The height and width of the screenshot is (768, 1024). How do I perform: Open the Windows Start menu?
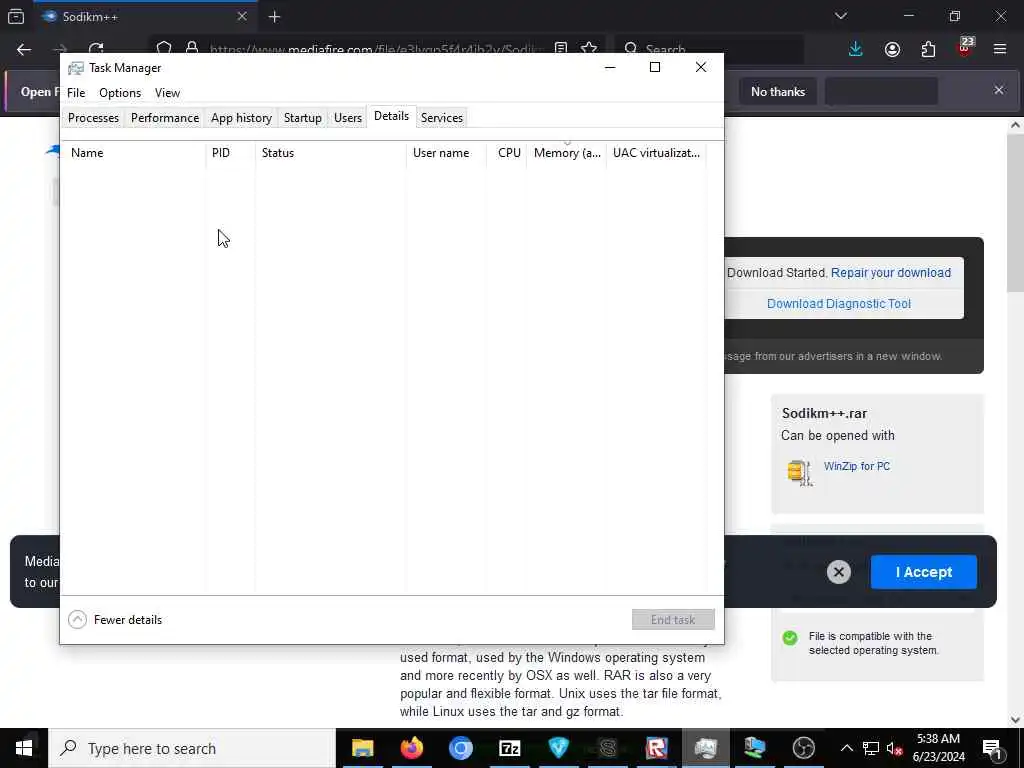click(24, 748)
